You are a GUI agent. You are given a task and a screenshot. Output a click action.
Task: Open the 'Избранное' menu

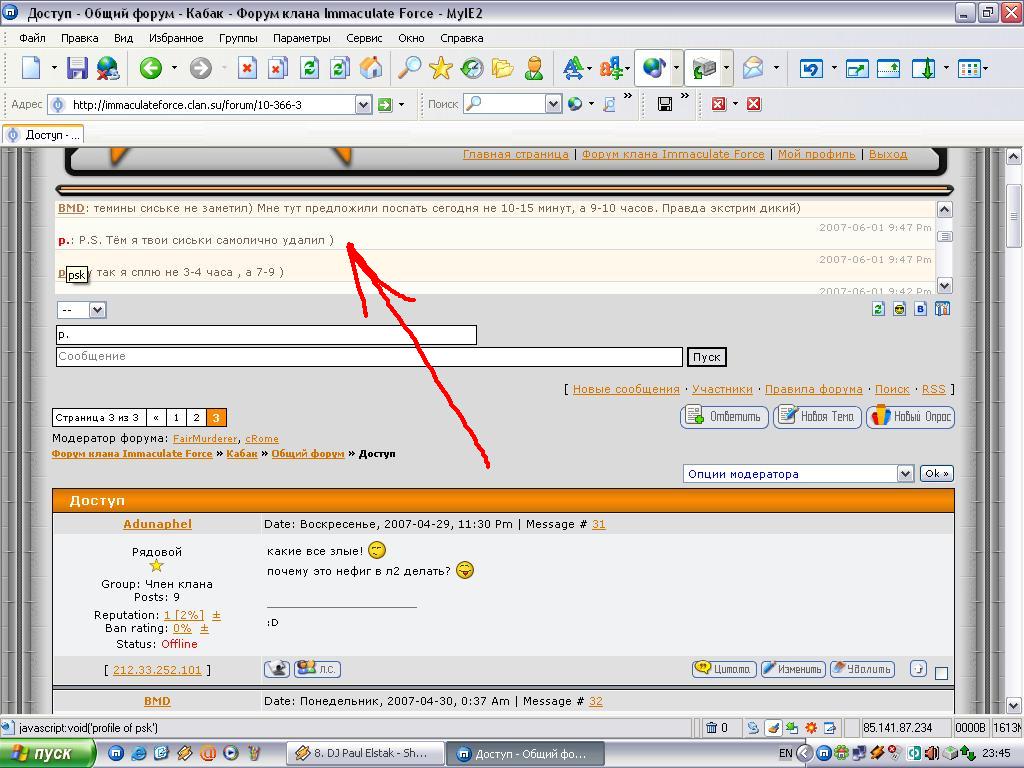pyautogui.click(x=176, y=38)
